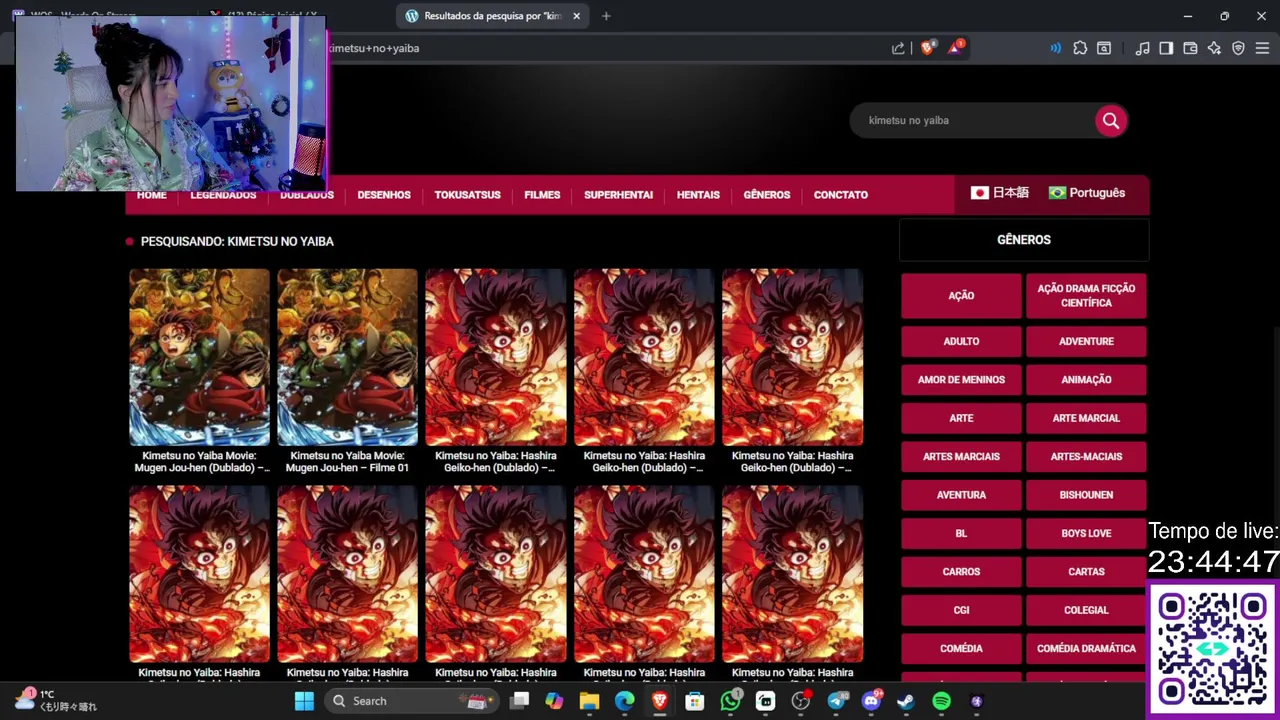
Task: Open Spotify from the taskbar
Action: pyautogui.click(x=941, y=701)
